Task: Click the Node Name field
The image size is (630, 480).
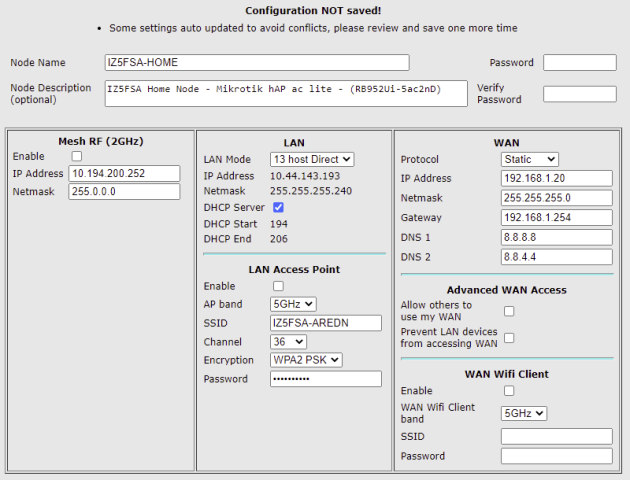Action: [x=257, y=63]
